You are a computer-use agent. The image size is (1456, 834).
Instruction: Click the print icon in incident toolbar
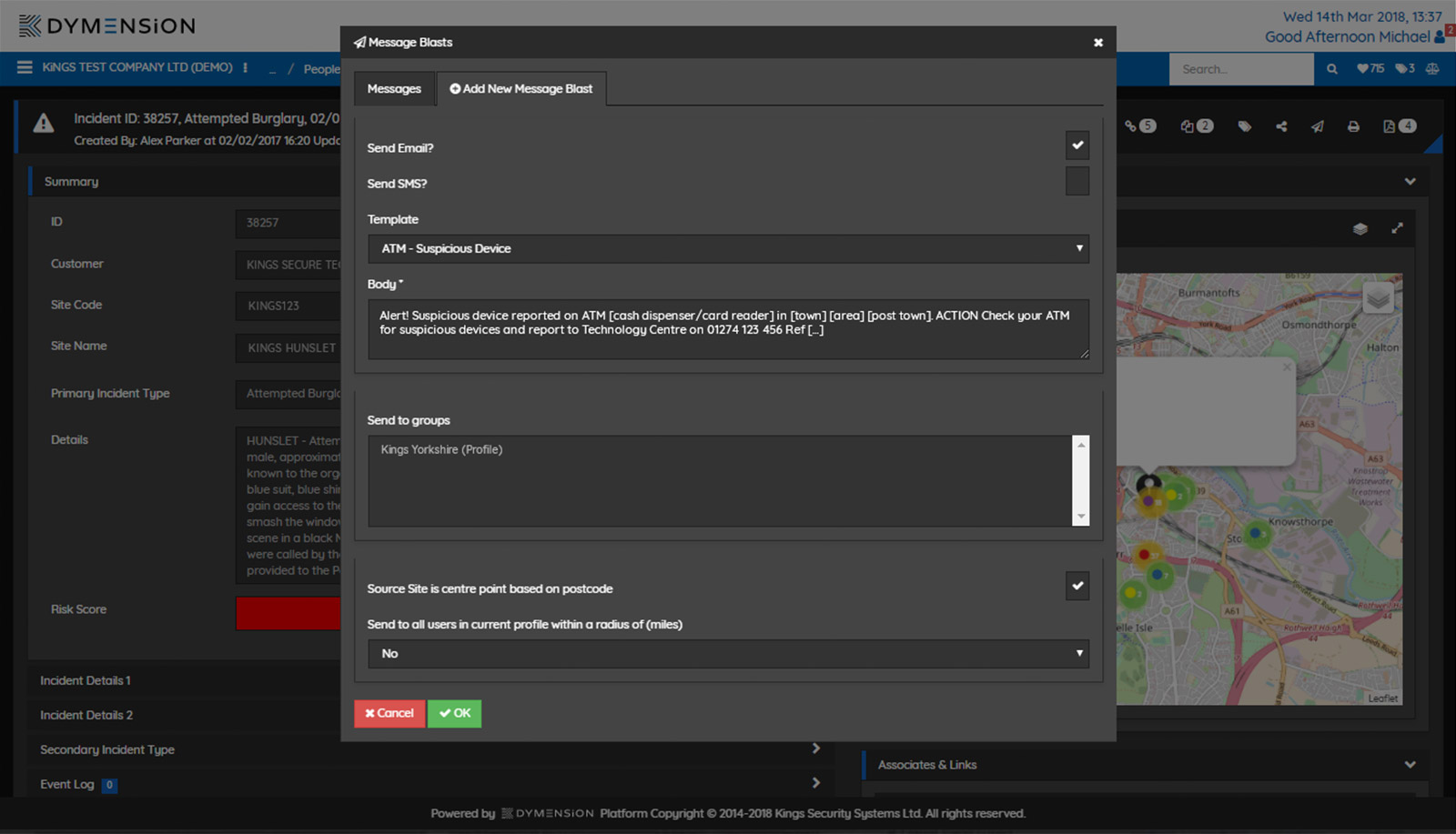click(x=1353, y=126)
